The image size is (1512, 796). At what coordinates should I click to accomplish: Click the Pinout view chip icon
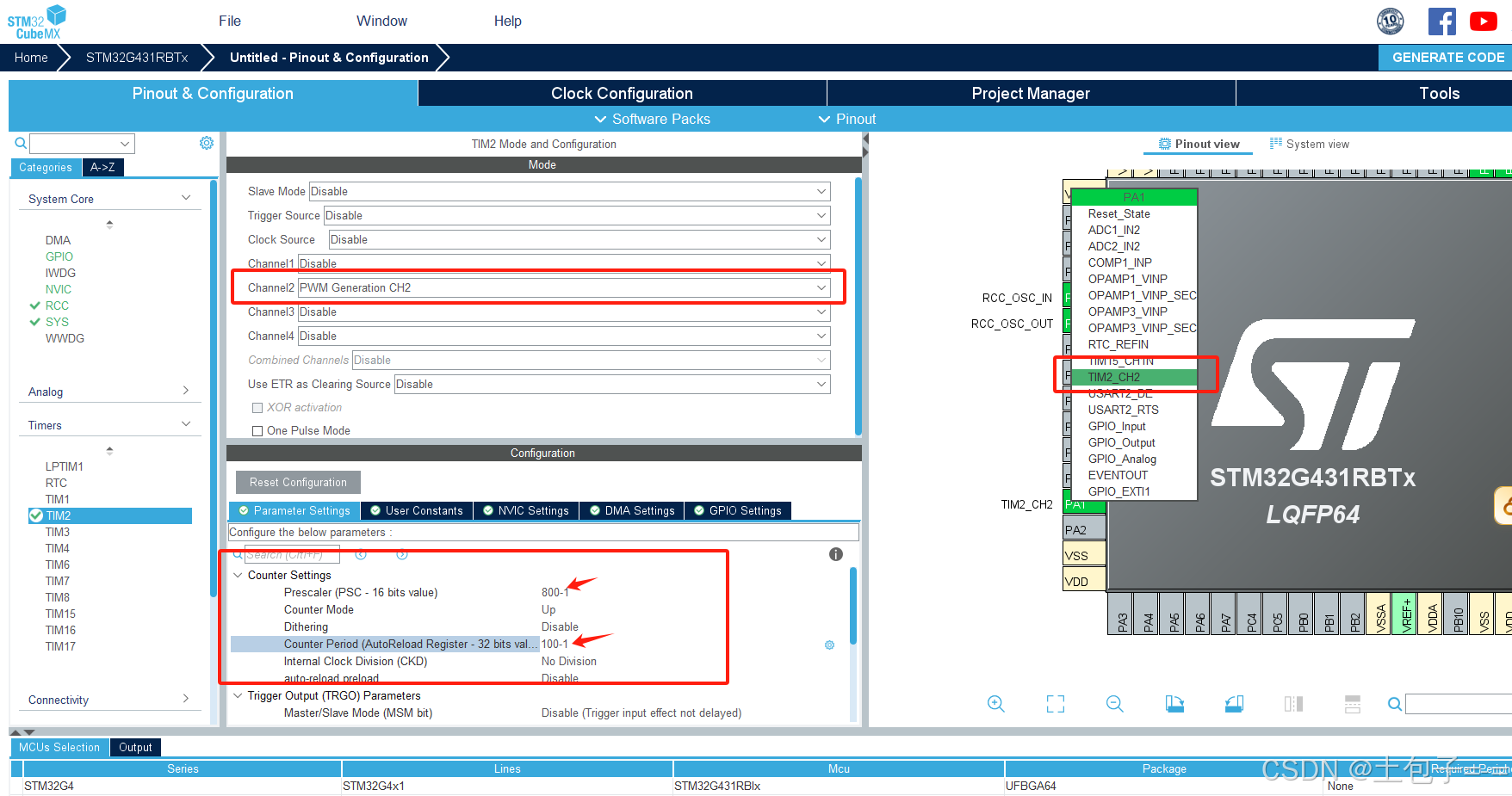tap(1165, 144)
